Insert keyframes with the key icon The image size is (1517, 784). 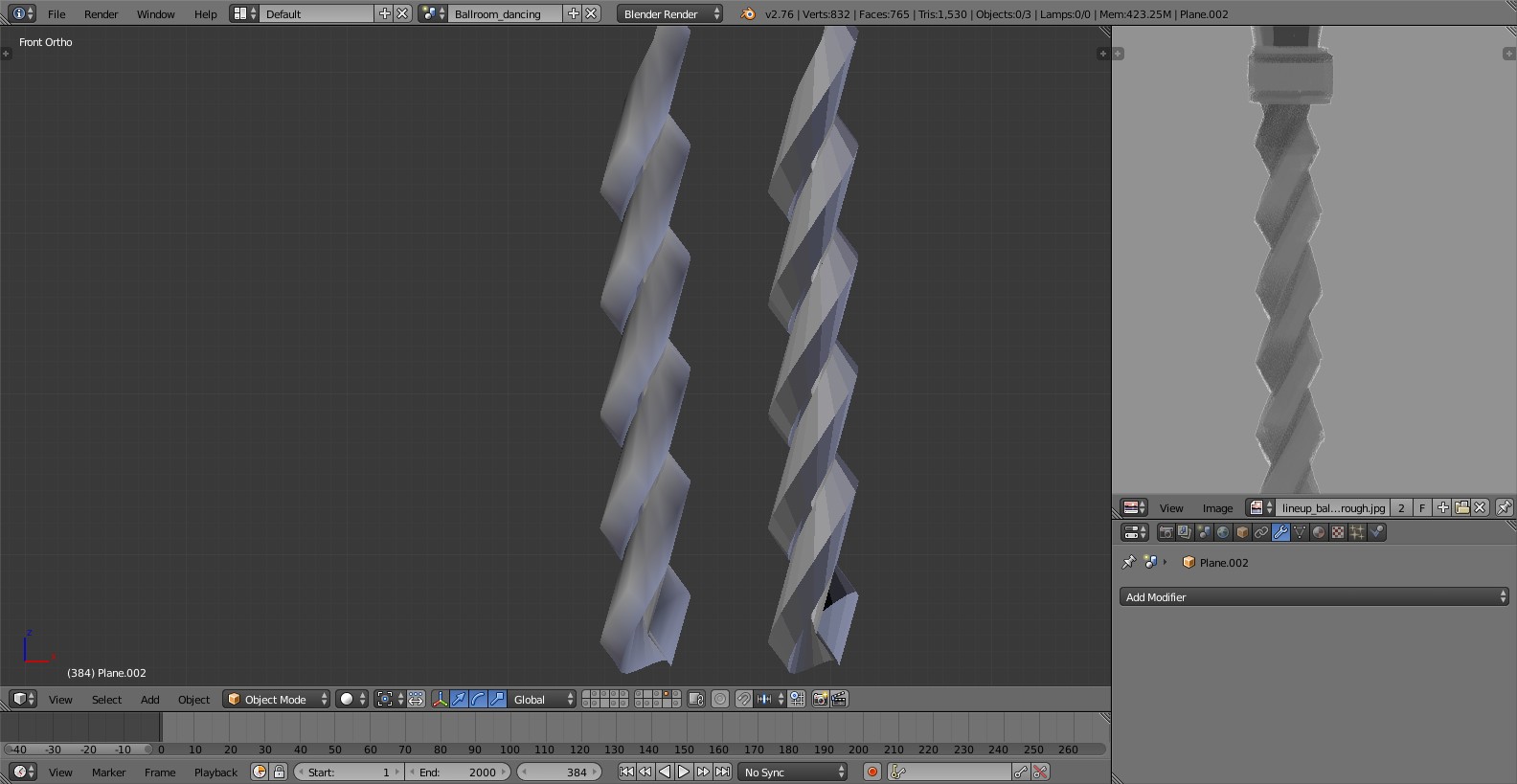click(x=1022, y=772)
